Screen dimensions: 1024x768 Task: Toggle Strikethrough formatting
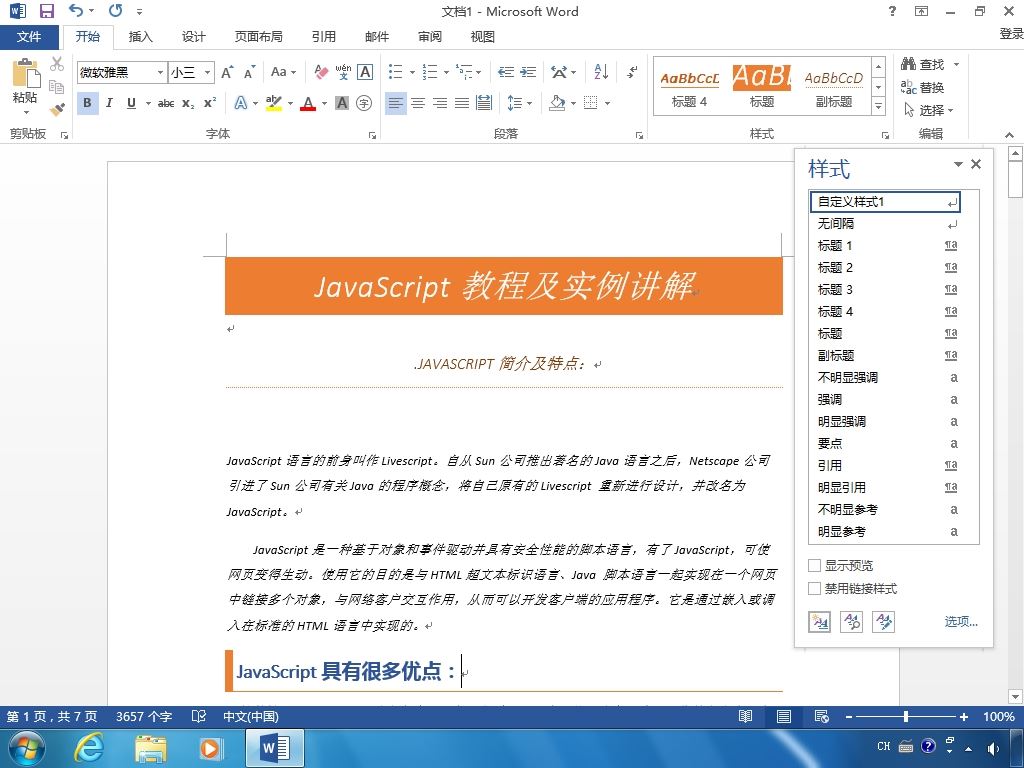tap(166, 103)
